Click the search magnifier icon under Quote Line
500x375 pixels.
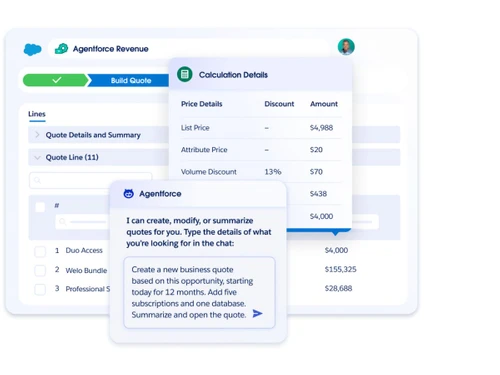click(x=37, y=180)
